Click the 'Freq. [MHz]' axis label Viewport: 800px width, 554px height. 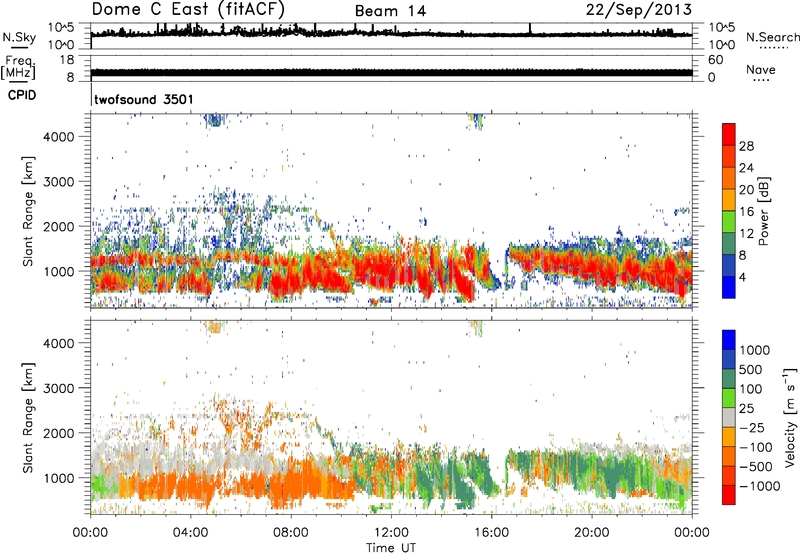(18, 68)
